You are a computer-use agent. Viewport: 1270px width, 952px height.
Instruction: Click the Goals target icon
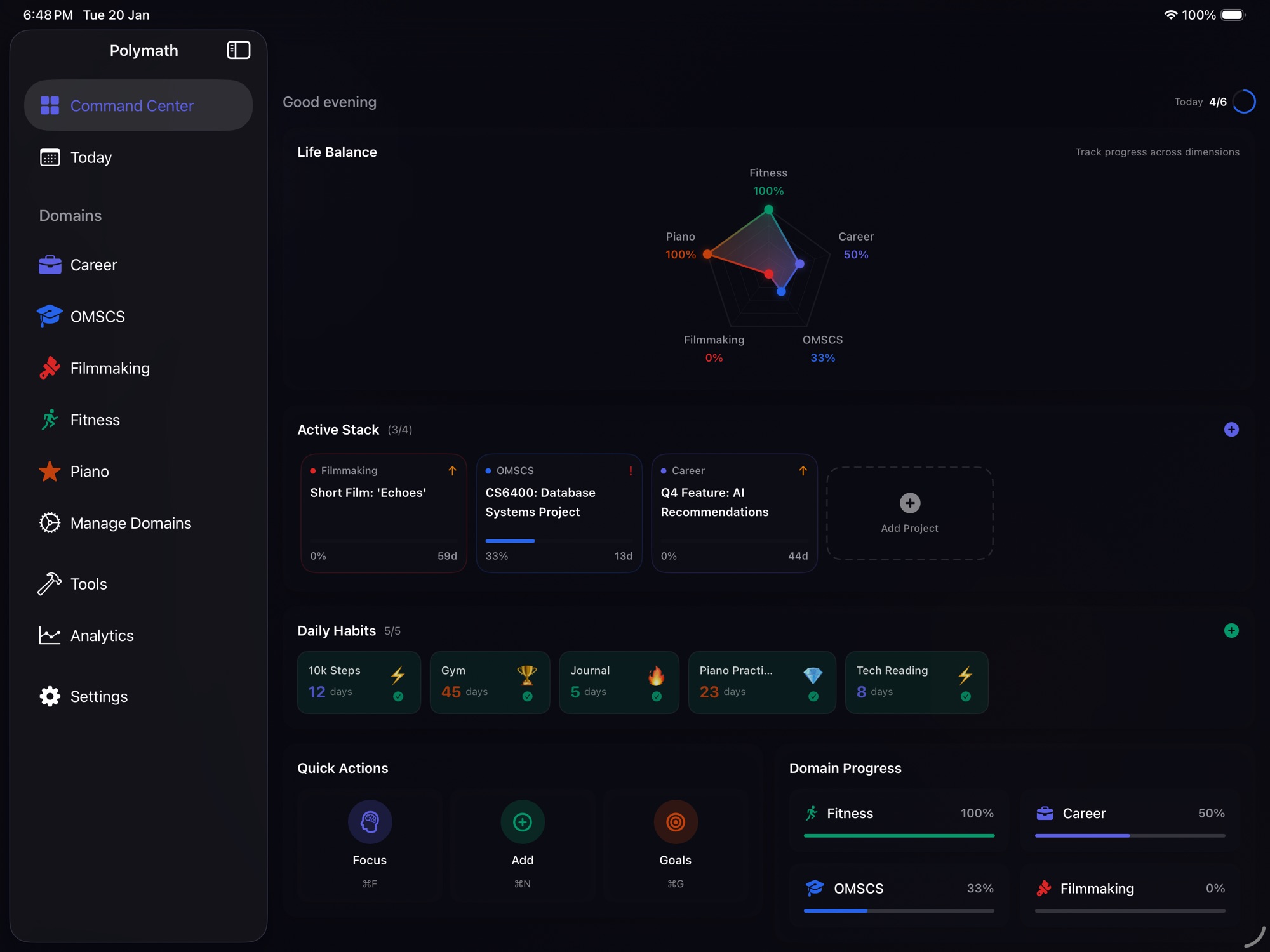(675, 821)
